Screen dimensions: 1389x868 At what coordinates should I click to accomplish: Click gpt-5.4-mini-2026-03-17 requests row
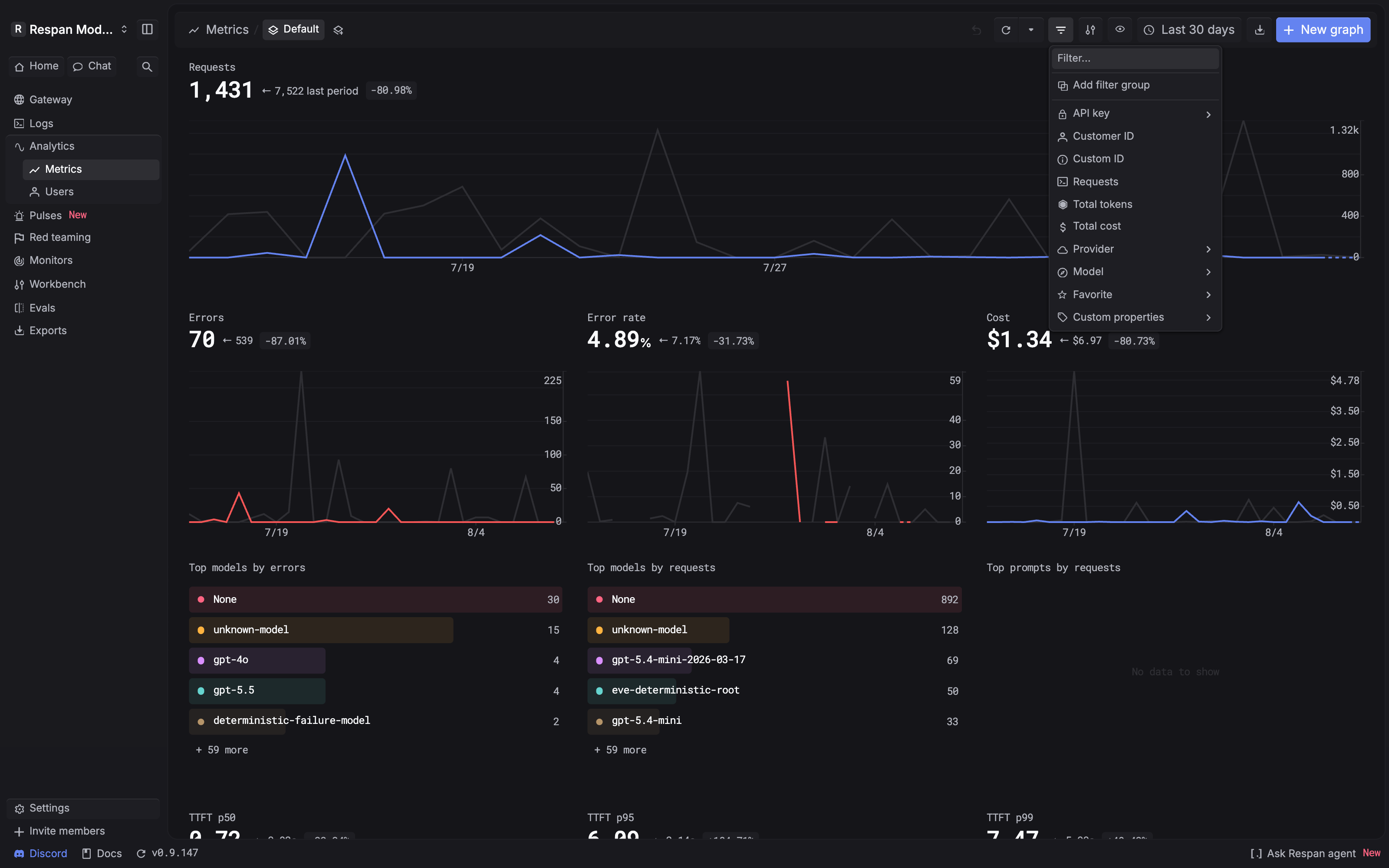tap(774, 660)
